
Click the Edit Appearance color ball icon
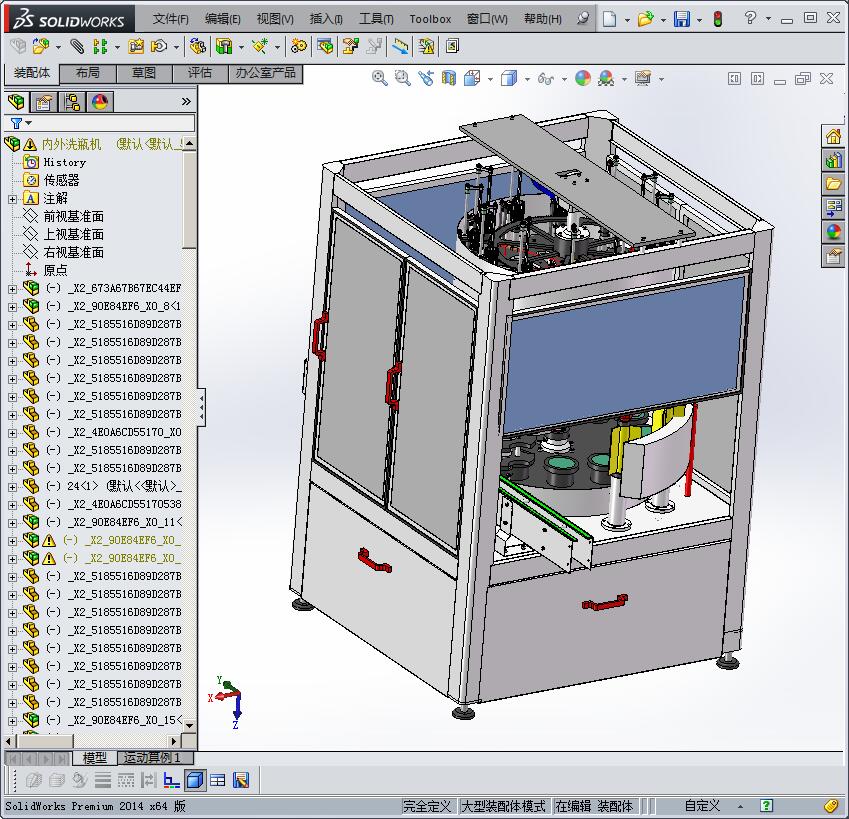point(583,78)
